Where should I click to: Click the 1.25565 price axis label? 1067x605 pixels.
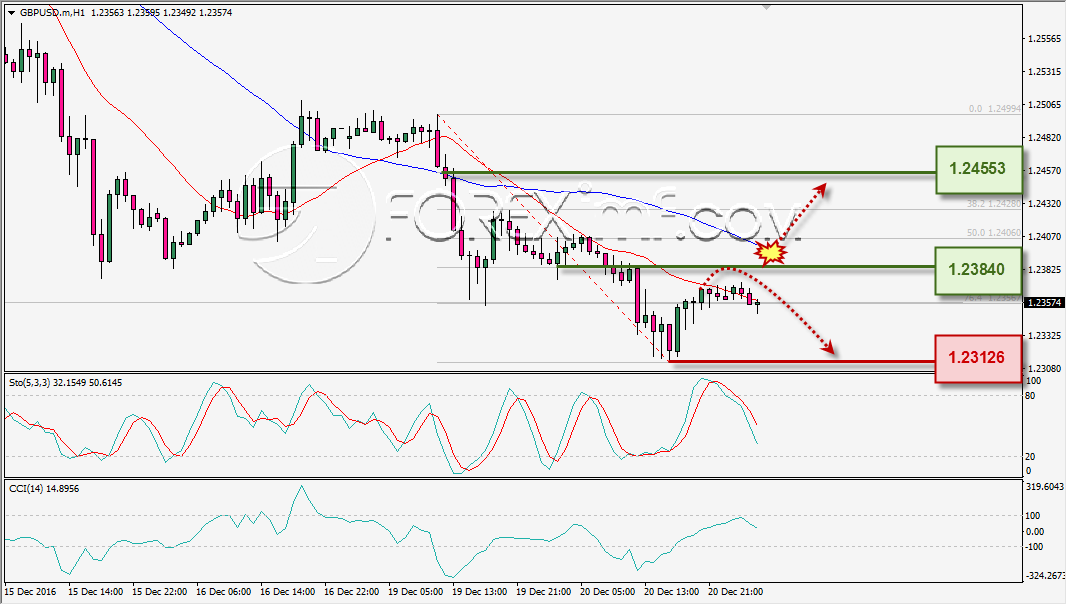pos(1046,39)
